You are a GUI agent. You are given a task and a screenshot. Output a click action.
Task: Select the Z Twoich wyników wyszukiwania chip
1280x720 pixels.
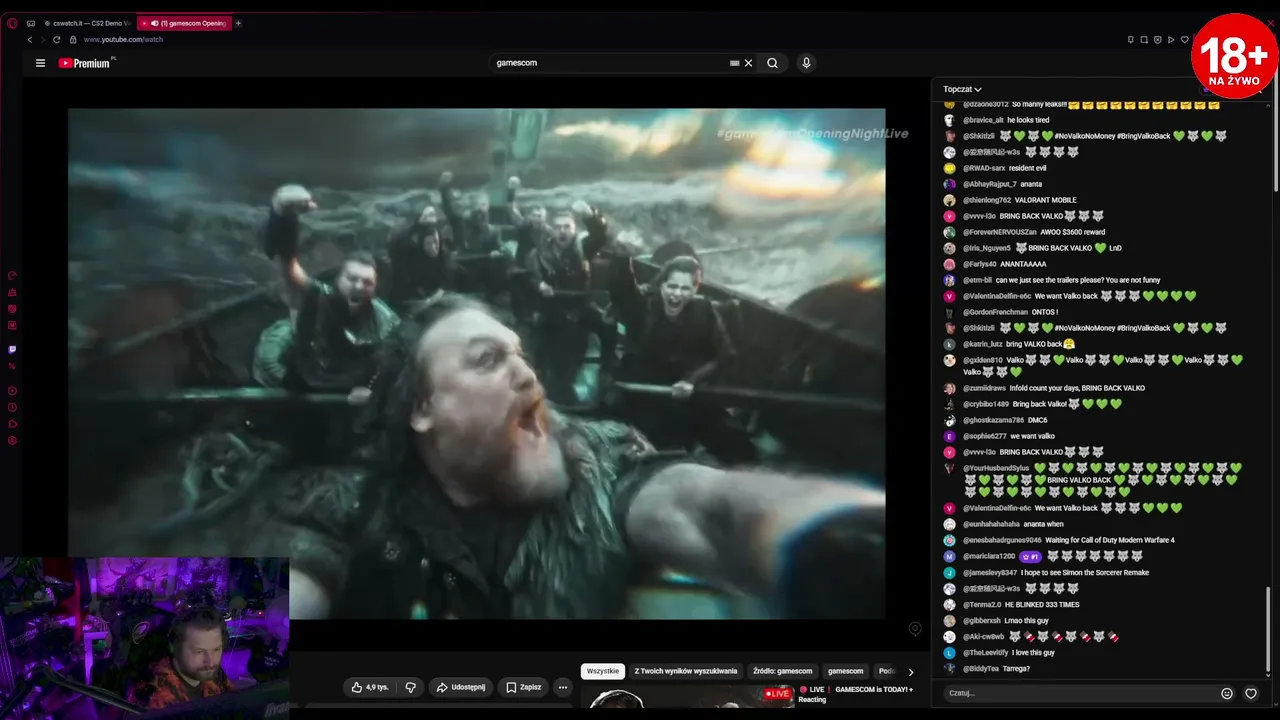(686, 671)
